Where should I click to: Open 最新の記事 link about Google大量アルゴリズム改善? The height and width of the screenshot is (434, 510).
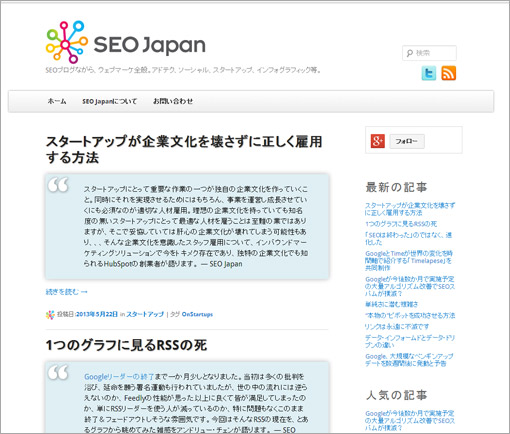tap(410, 286)
